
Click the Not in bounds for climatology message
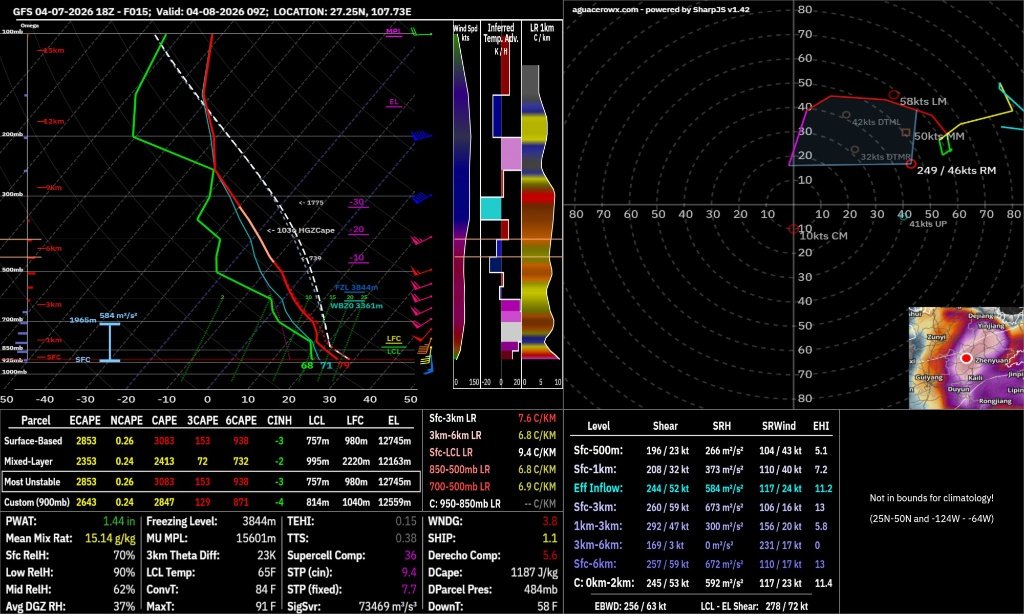(x=931, y=498)
